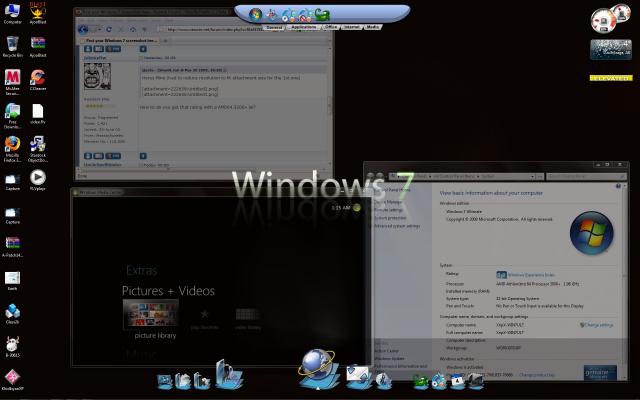Image resolution: width=640 pixels, height=400 pixels.
Task: Select Extras in Media Center menu
Action: tap(142, 270)
